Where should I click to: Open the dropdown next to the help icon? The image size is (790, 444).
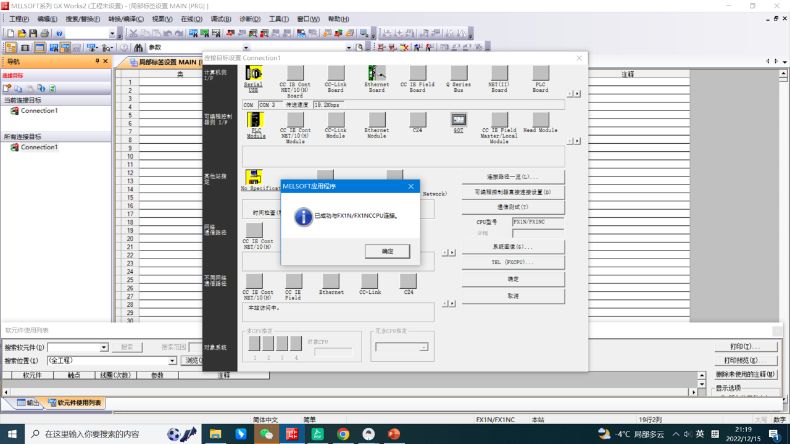[112, 33]
